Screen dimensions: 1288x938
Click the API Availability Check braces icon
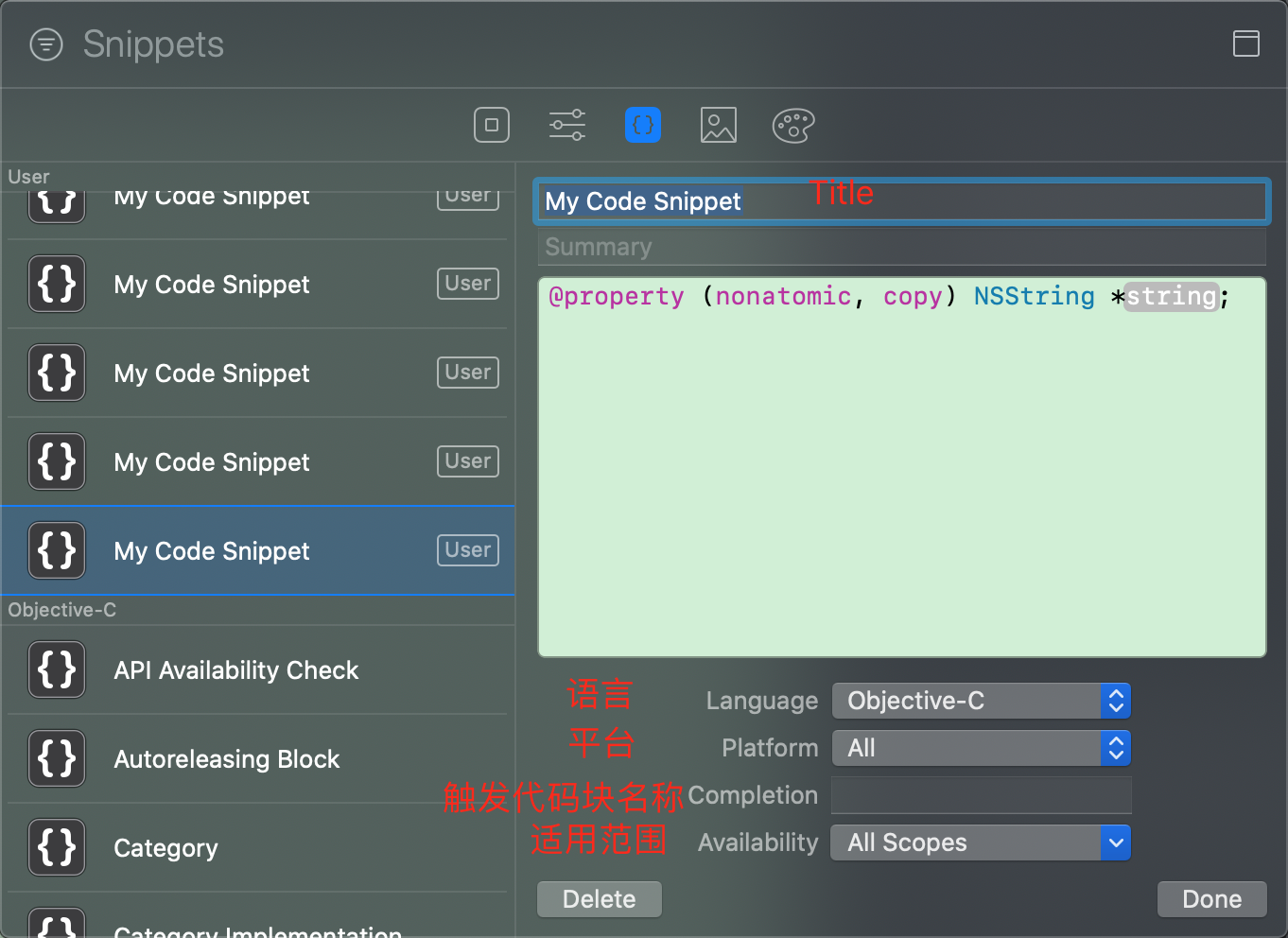point(57,669)
